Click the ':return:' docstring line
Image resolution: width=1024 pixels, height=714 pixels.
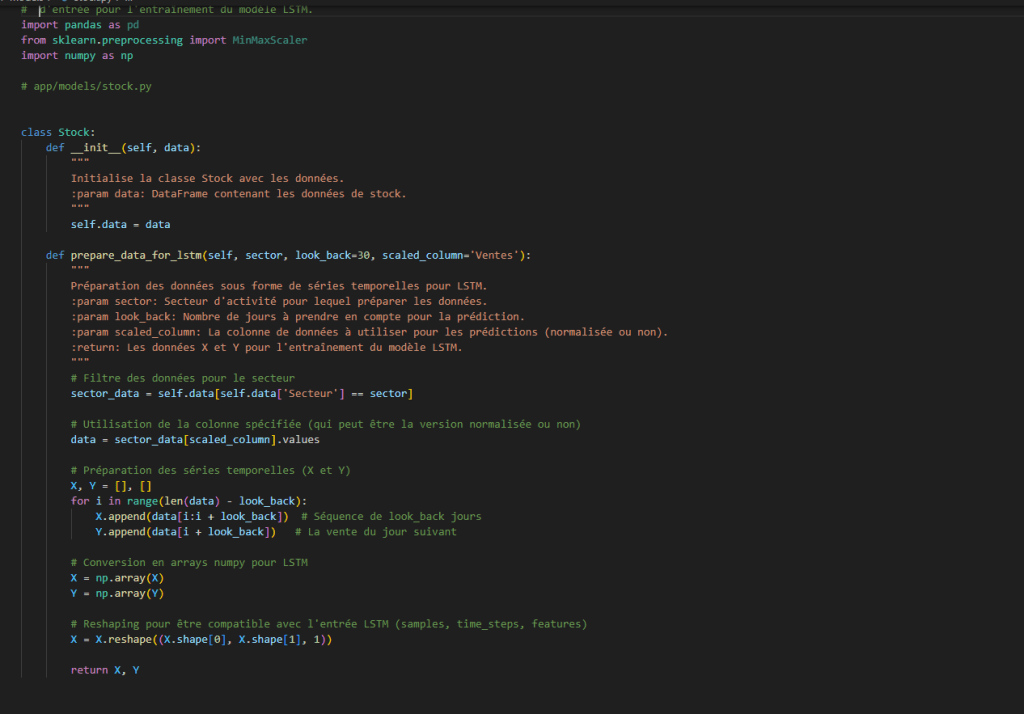tap(267, 347)
